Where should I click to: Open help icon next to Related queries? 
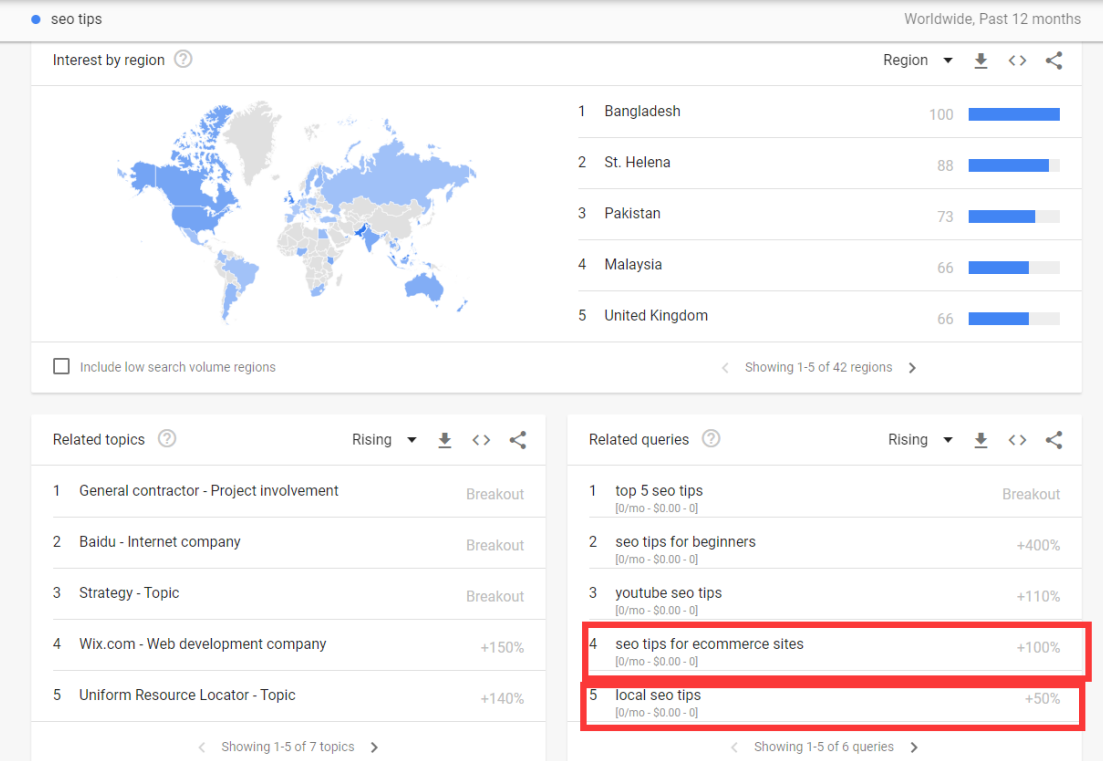point(711,439)
